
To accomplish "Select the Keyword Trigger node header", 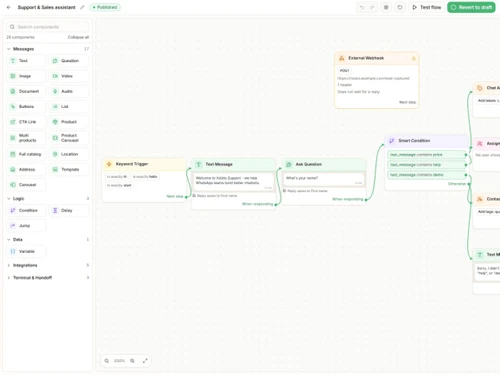I will pos(144,164).
